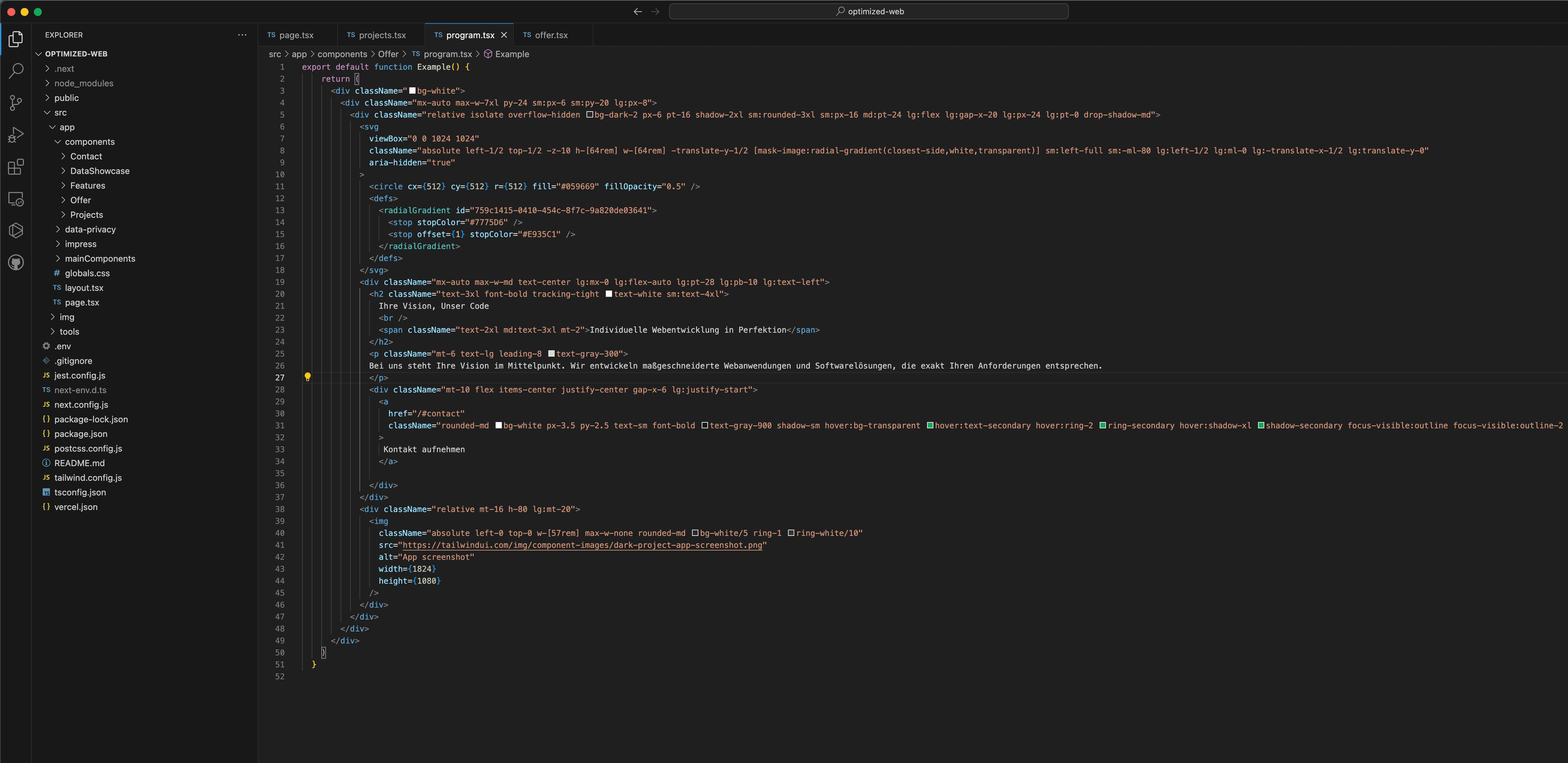Click the bg-dark-2 color swatch on line 5
The width and height of the screenshot is (1568, 763).
click(x=589, y=114)
